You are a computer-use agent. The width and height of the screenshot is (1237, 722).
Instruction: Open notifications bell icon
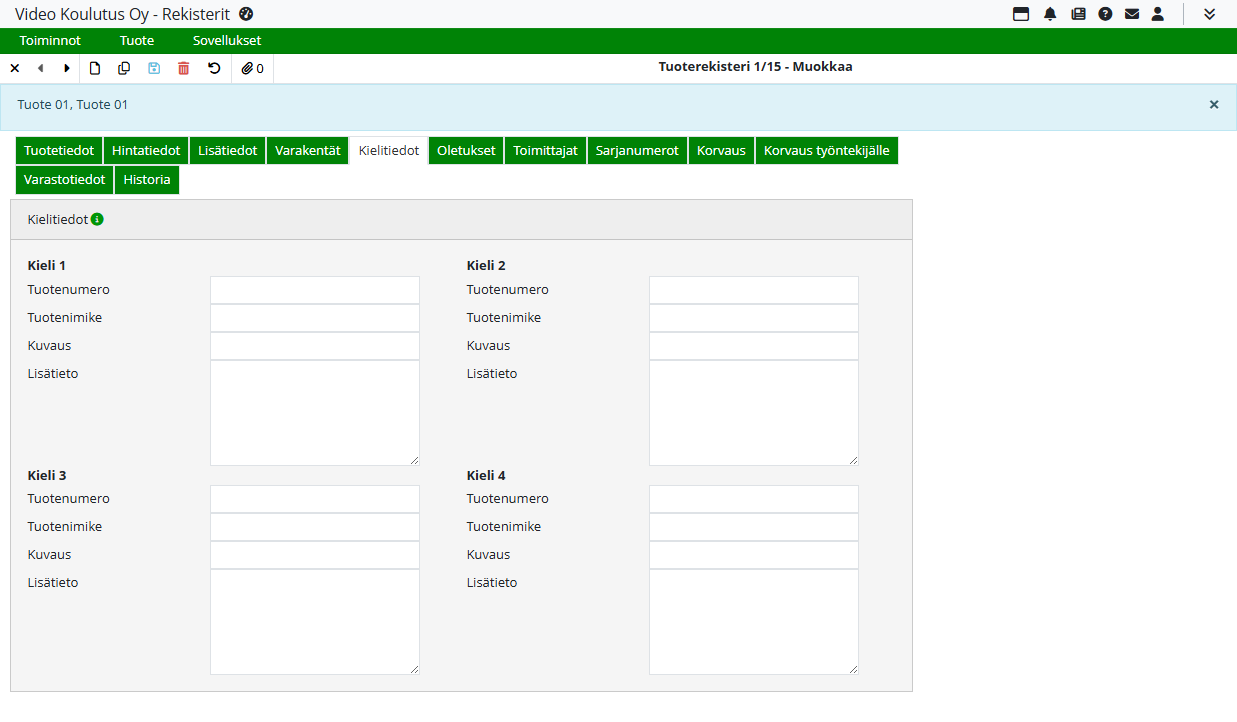tap(1050, 14)
